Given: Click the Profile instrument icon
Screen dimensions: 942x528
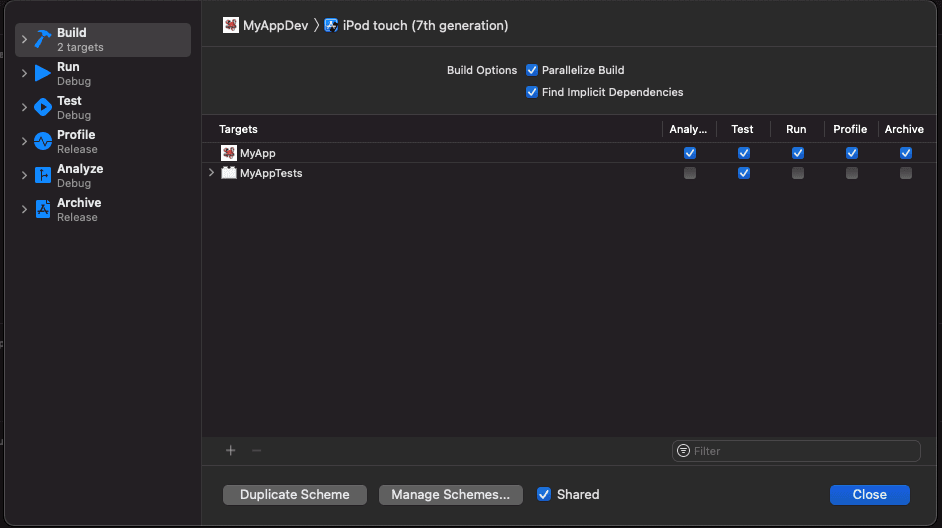Looking at the screenshot, I should pyautogui.click(x=42, y=141).
